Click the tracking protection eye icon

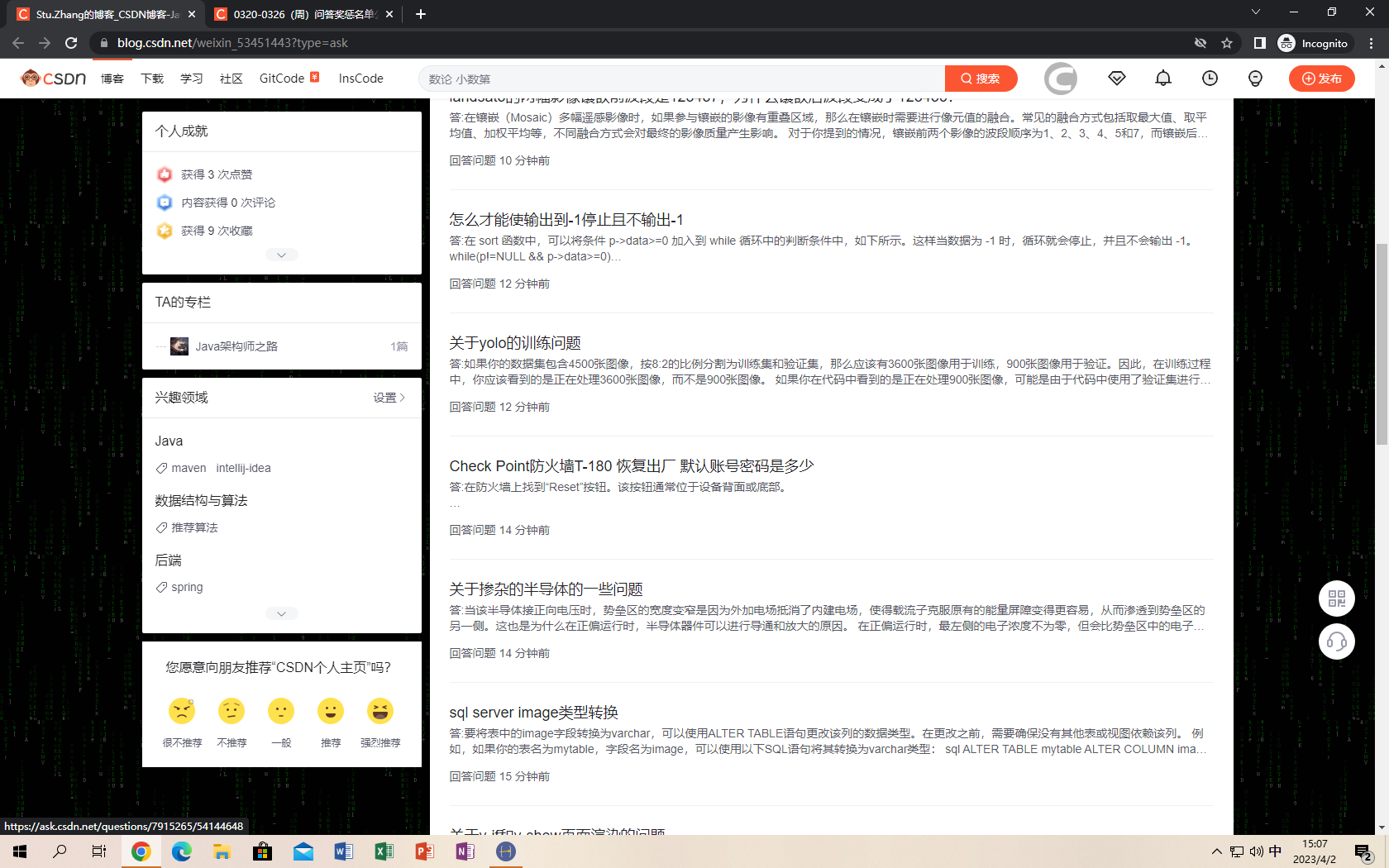coord(1200,43)
